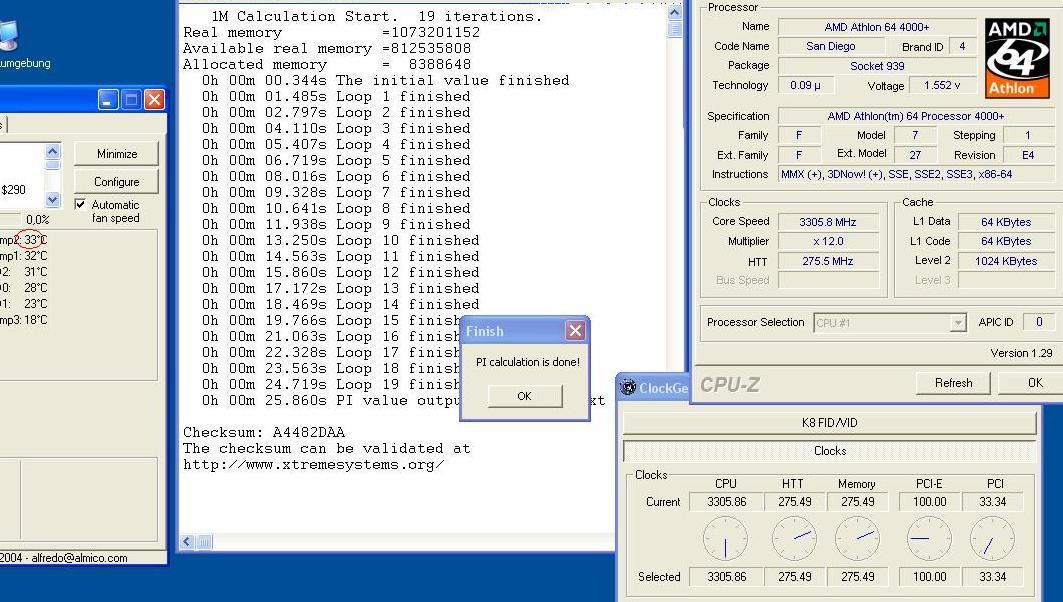This screenshot has height=602, width=1063.
Task: Close the SpeedFan window via red X
Action: [x=155, y=100]
